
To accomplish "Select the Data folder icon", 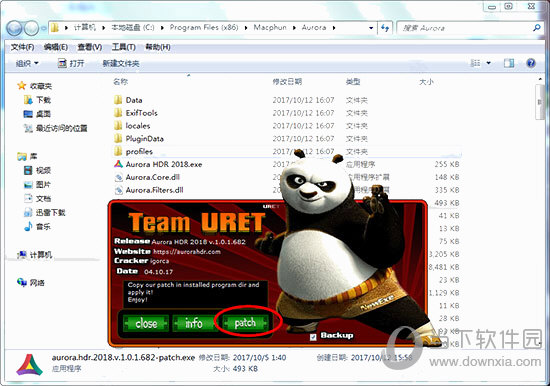I will click(118, 100).
